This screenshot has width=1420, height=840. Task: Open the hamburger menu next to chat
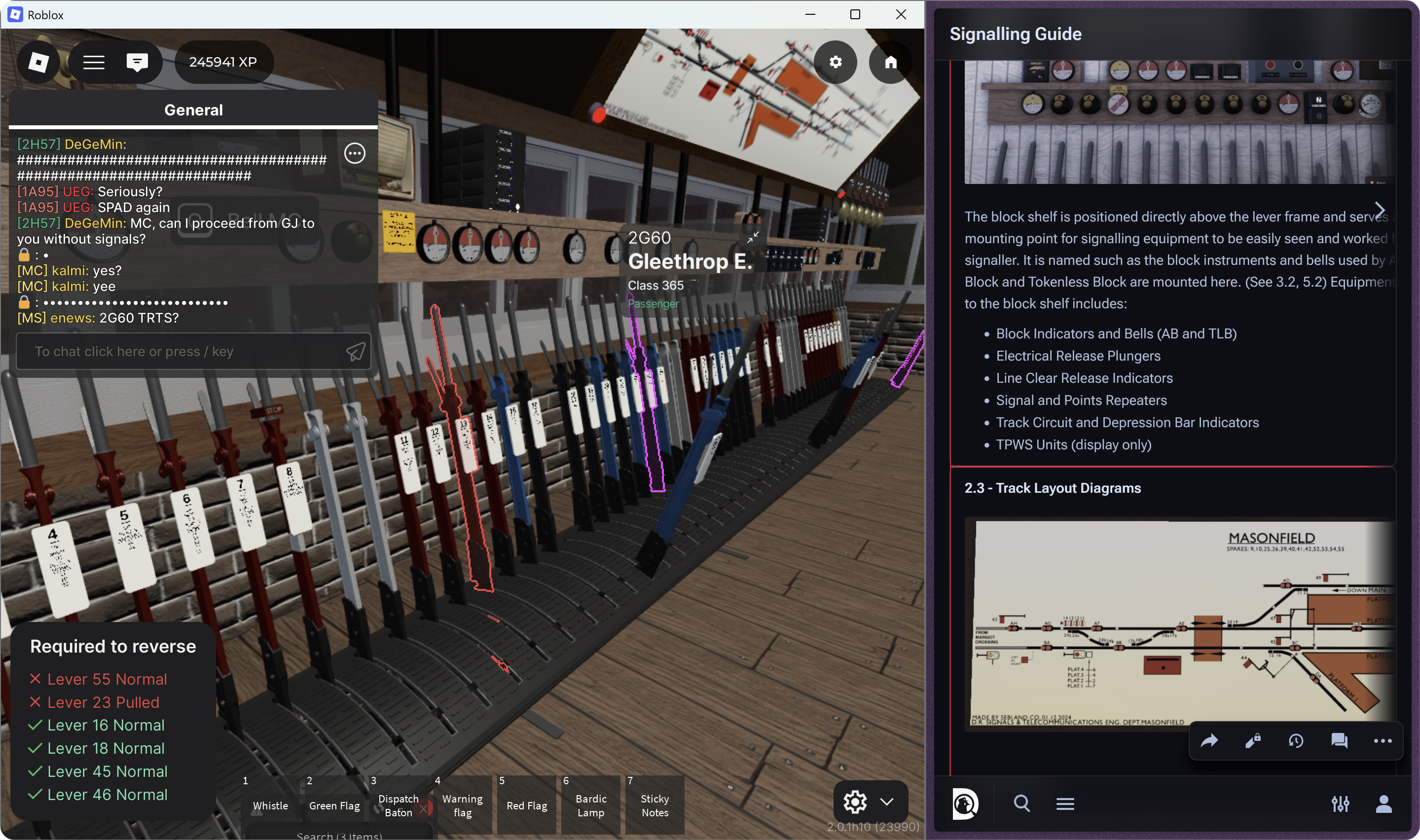[94, 62]
